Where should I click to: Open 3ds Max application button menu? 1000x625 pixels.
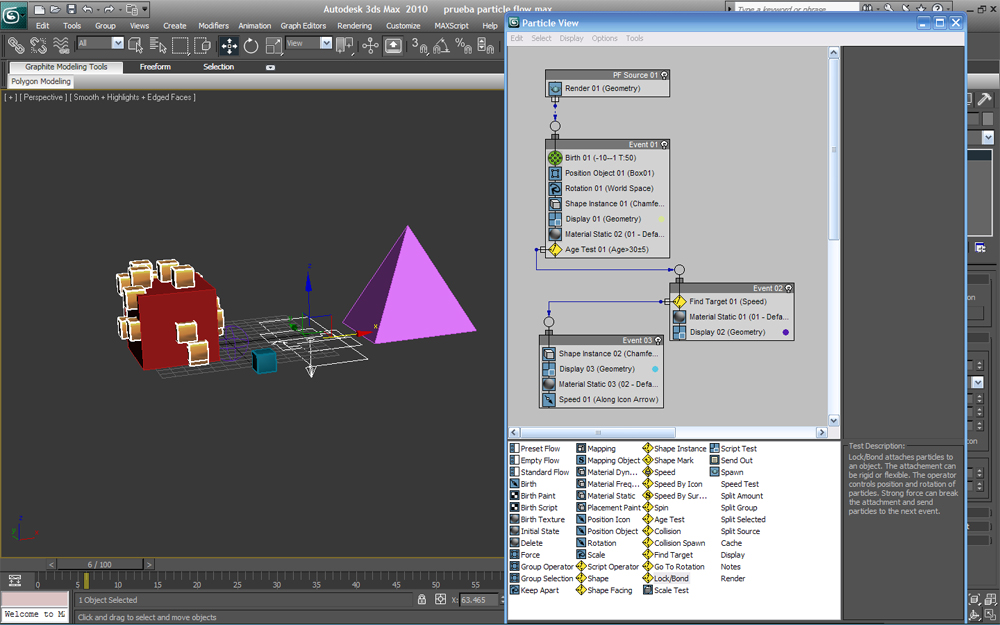click(13, 15)
